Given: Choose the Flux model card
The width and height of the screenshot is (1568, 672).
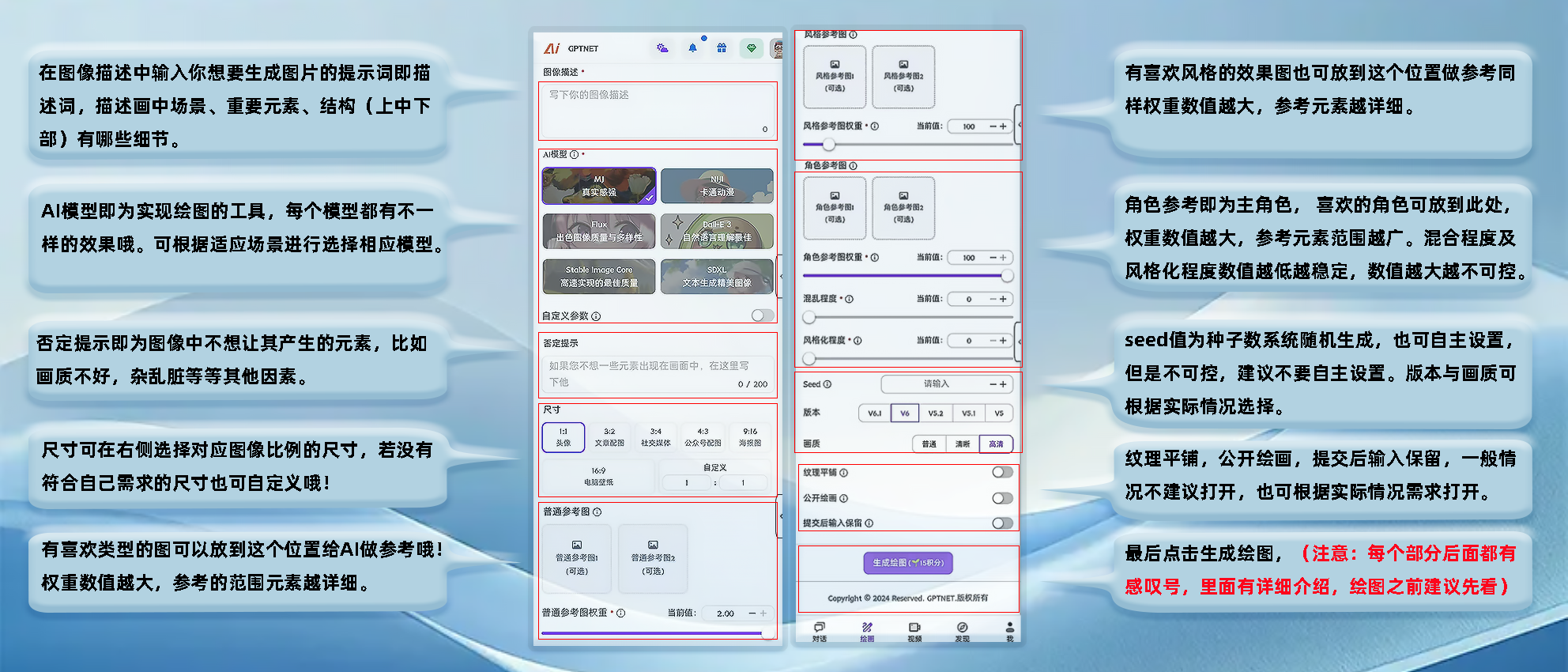Looking at the screenshot, I should click(599, 231).
